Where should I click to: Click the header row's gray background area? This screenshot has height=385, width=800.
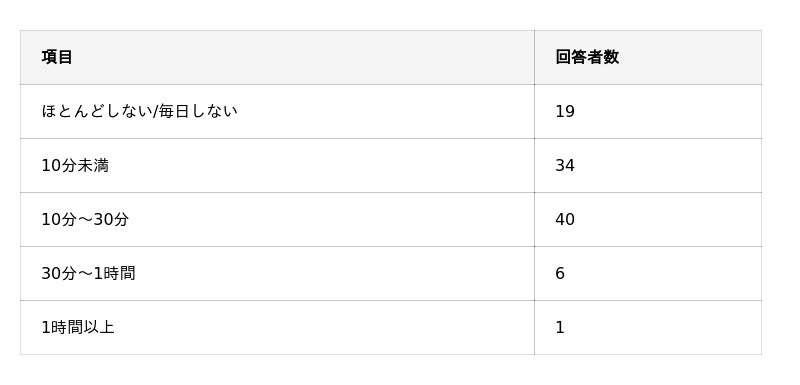click(306, 57)
